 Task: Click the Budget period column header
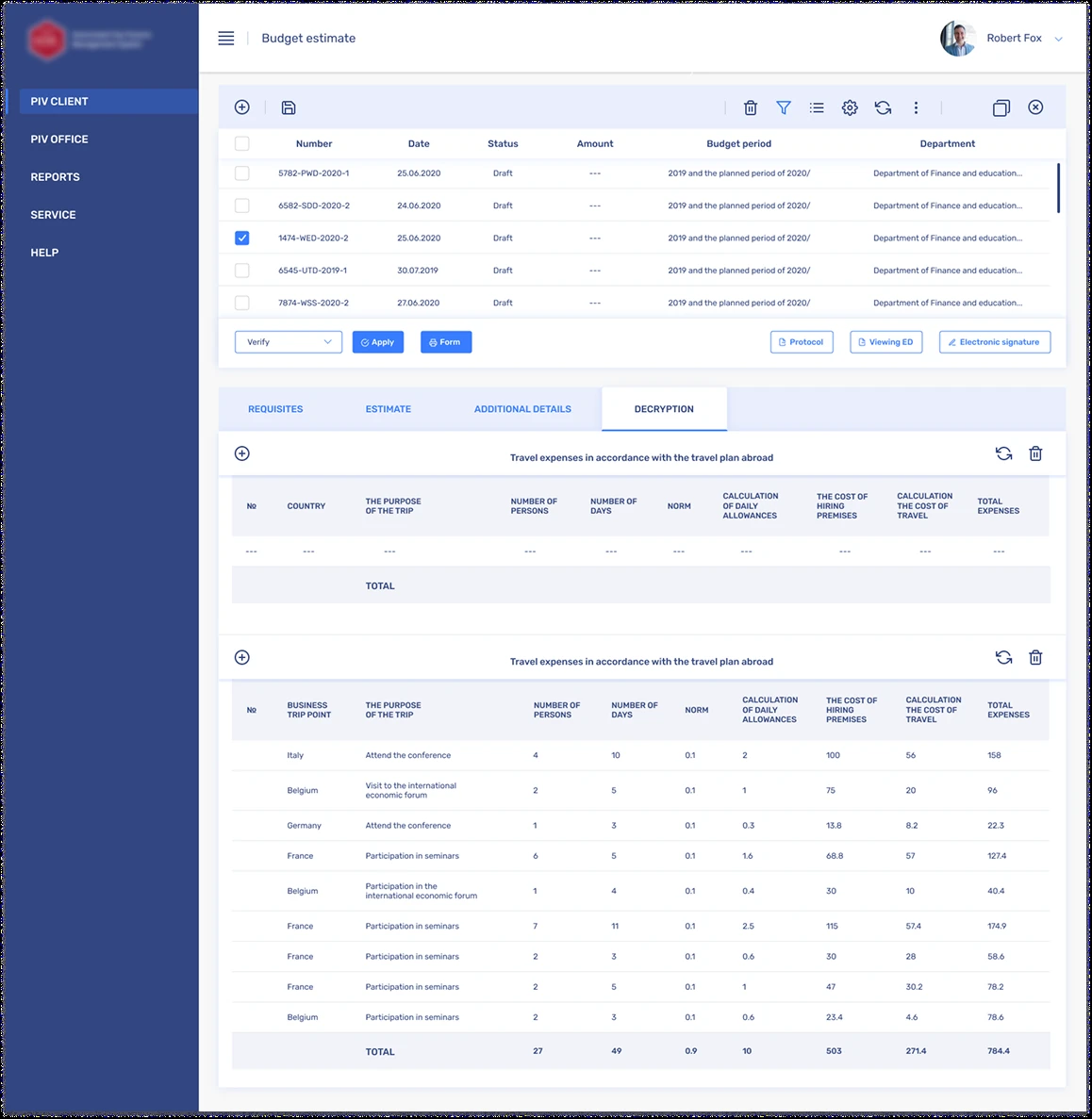click(738, 143)
